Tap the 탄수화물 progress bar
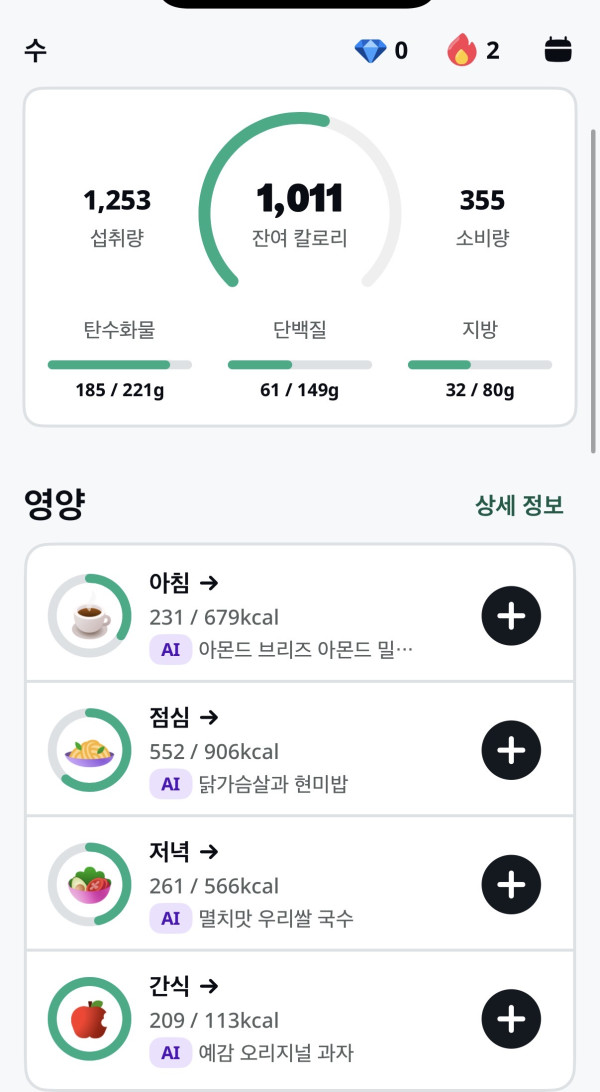Screen dimensions: 600x1092 click(120, 365)
